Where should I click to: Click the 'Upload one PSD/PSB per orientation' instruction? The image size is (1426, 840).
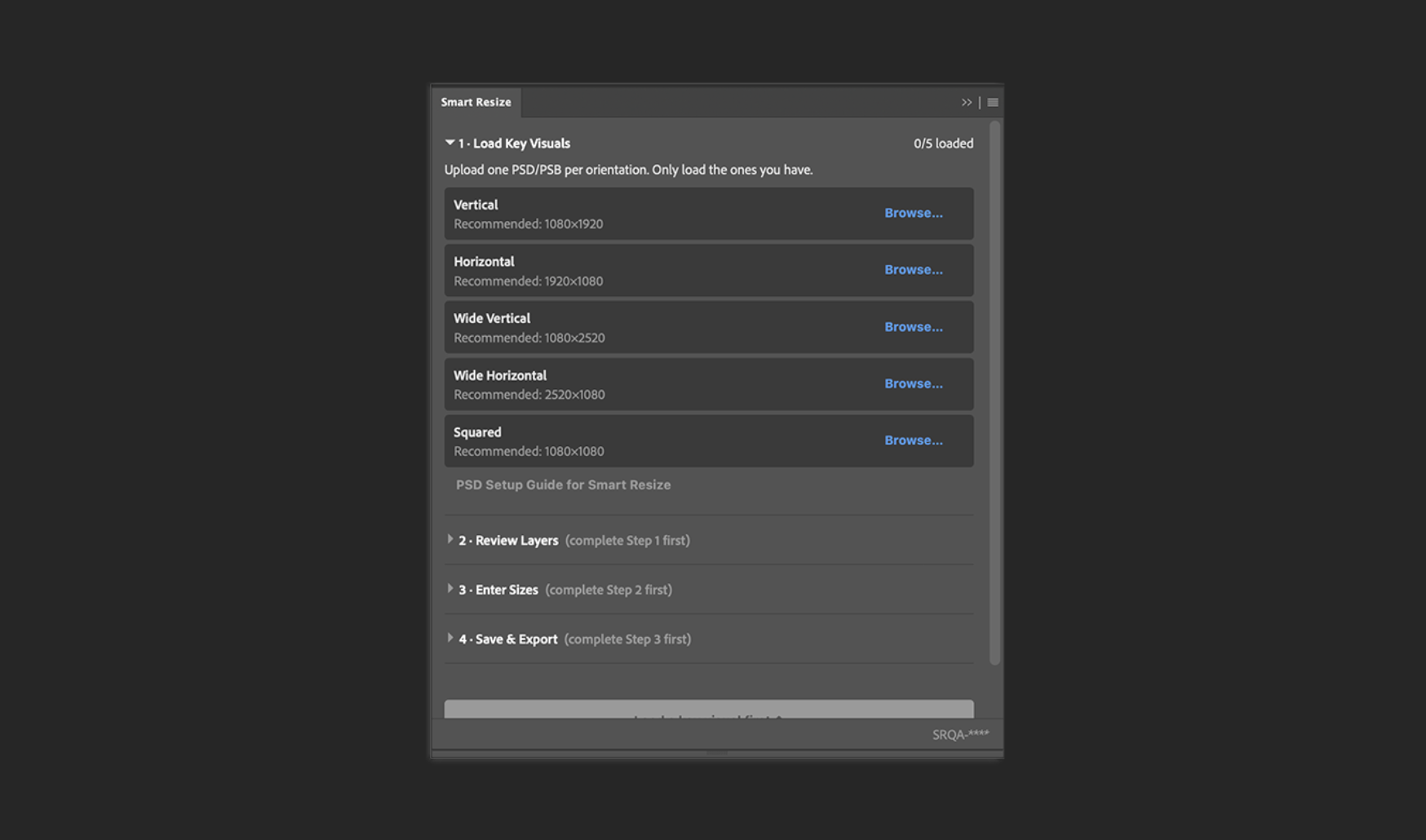pyautogui.click(x=628, y=170)
